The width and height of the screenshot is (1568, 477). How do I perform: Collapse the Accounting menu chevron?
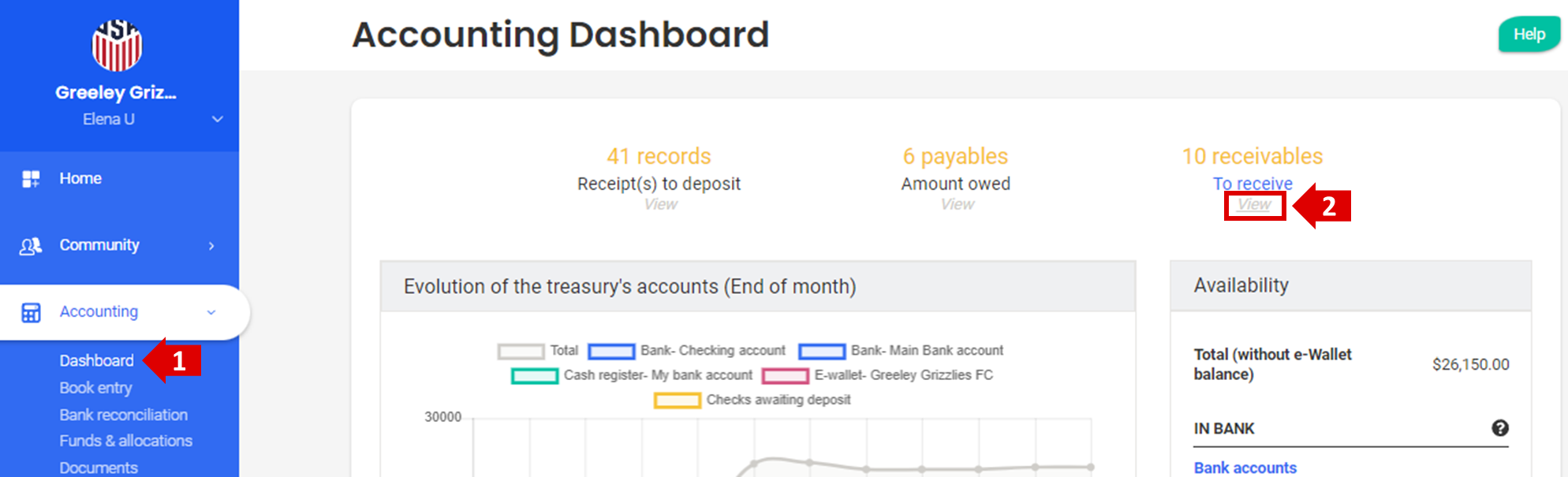211,312
